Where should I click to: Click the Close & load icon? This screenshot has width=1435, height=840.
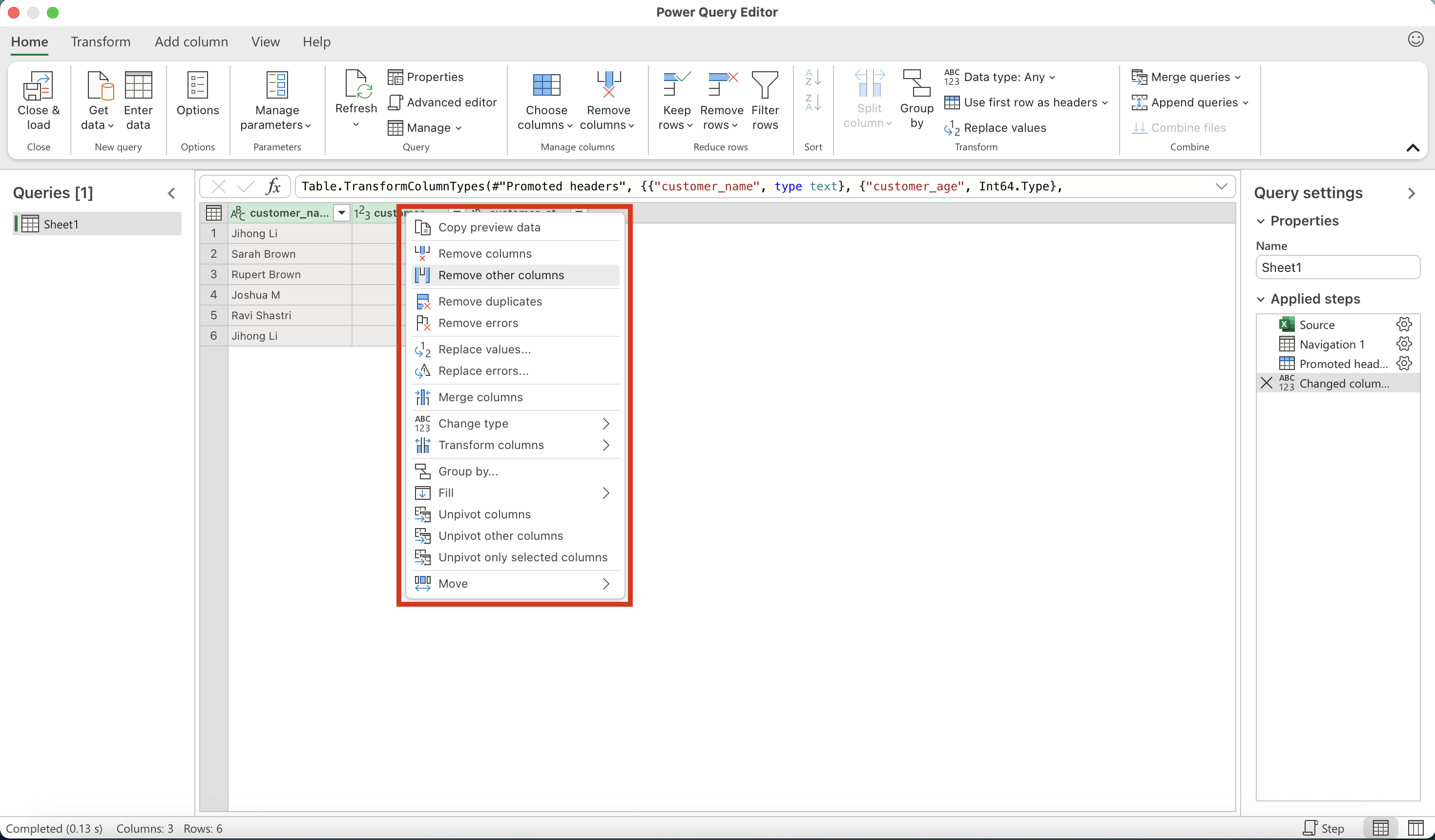click(x=38, y=86)
